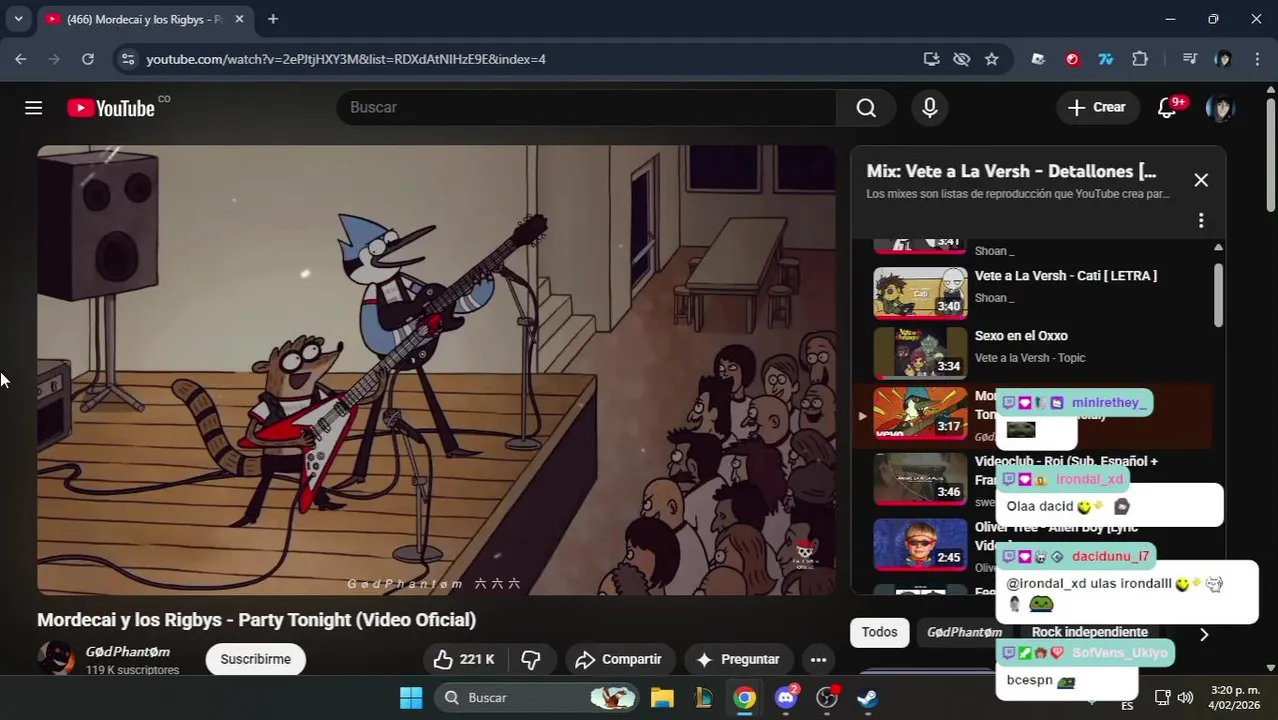The height and width of the screenshot is (720, 1278).
Task: Go to the YouTube home logo
Action: pos(111,108)
